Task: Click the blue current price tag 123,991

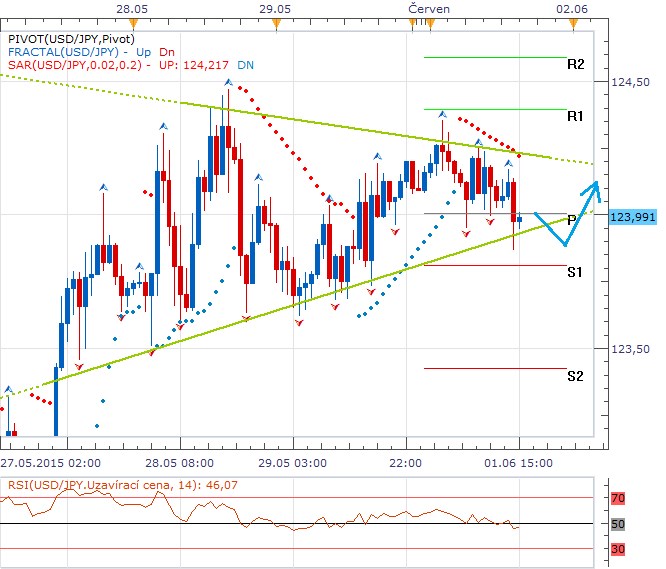Action: click(x=632, y=217)
